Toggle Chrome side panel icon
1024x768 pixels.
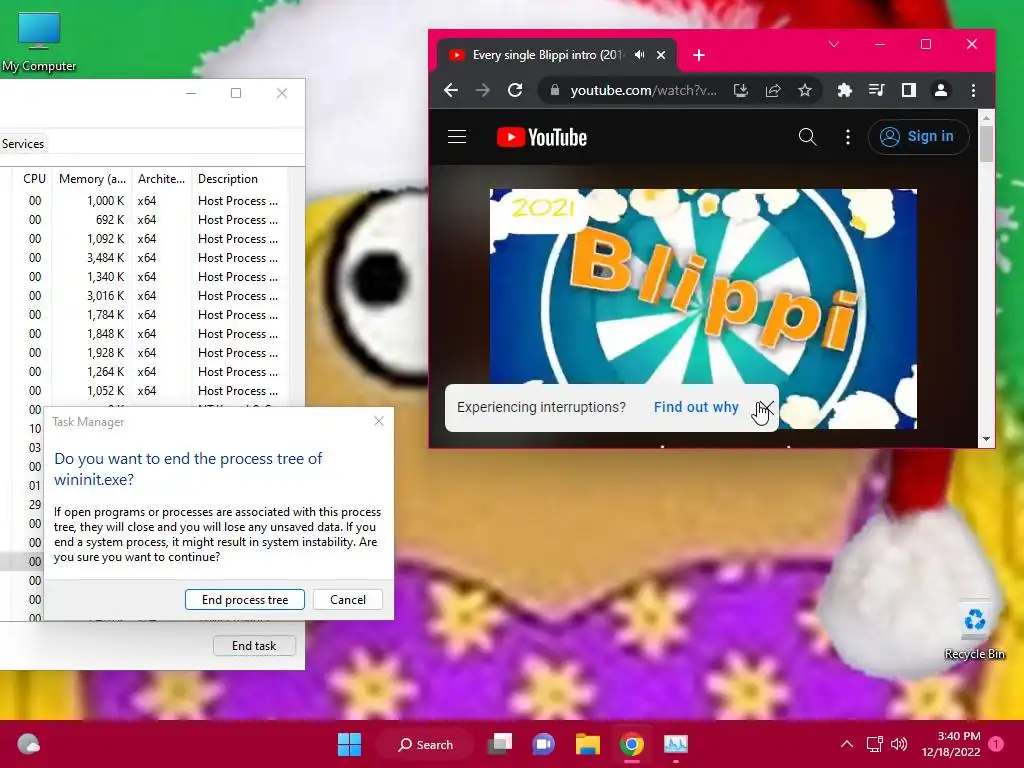pyautogui.click(x=908, y=90)
